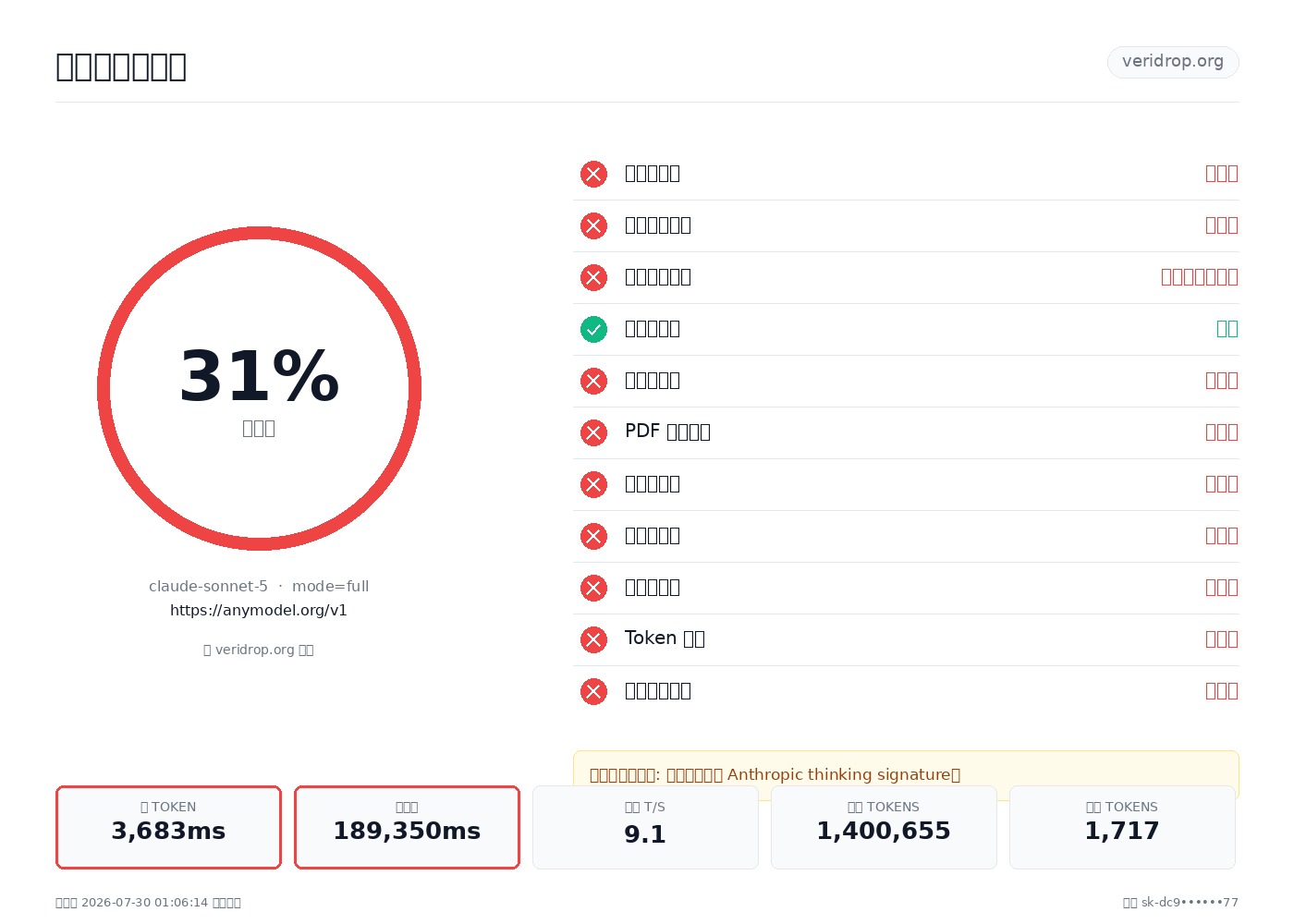The image size is (1294, 924).
Task: Click the 31% circular score gauge
Action: [x=259, y=388]
